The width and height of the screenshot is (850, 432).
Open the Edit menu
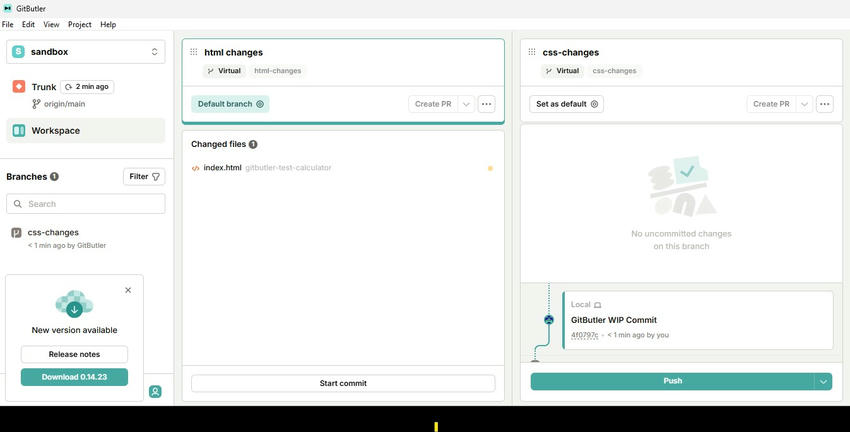pyautogui.click(x=28, y=24)
